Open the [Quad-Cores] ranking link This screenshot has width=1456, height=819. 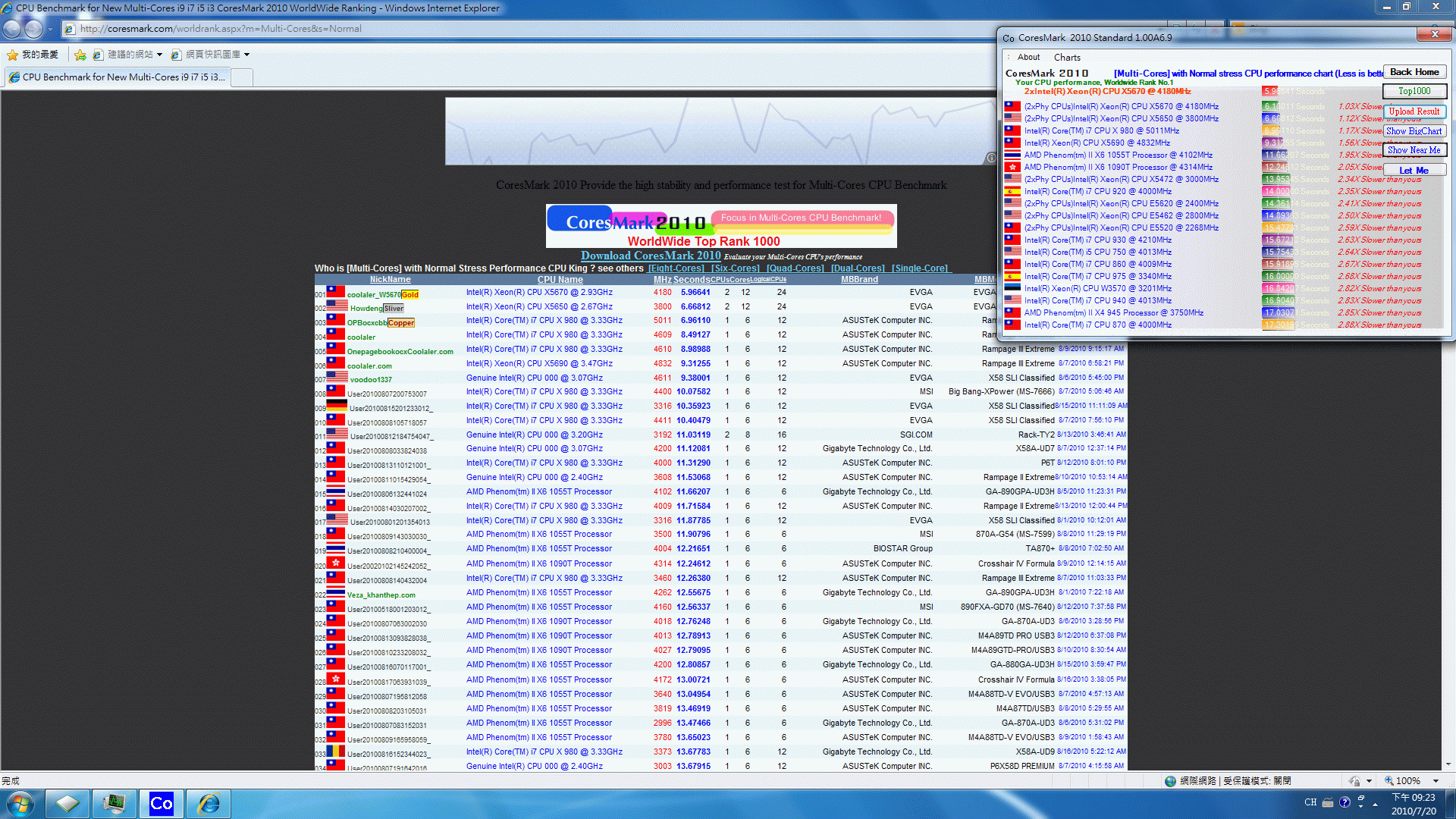click(x=795, y=268)
